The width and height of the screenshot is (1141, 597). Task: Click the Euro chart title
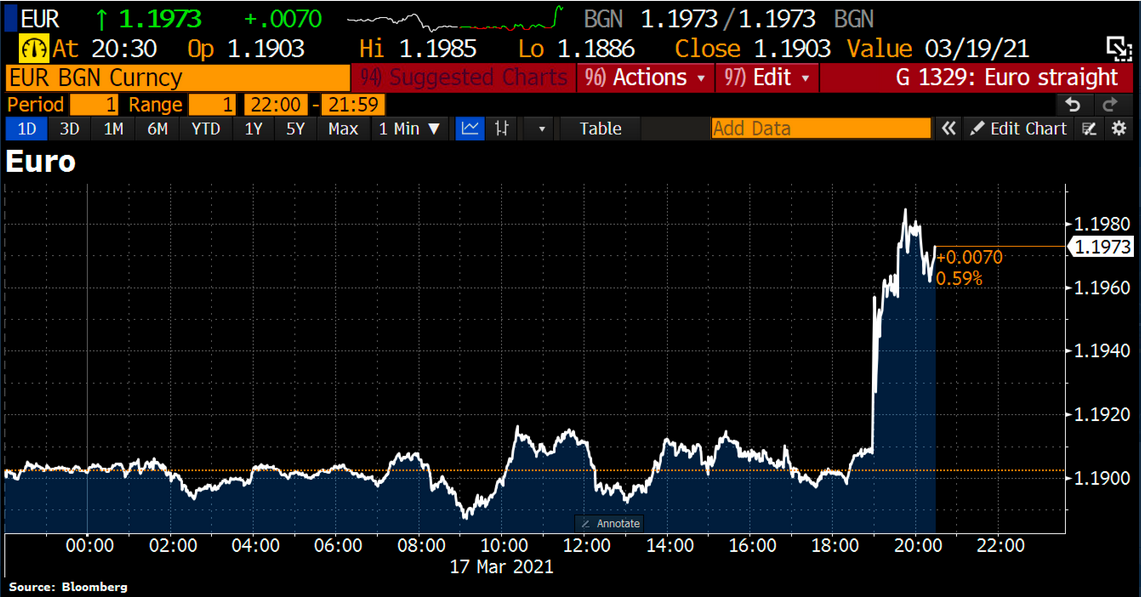pos(41,162)
